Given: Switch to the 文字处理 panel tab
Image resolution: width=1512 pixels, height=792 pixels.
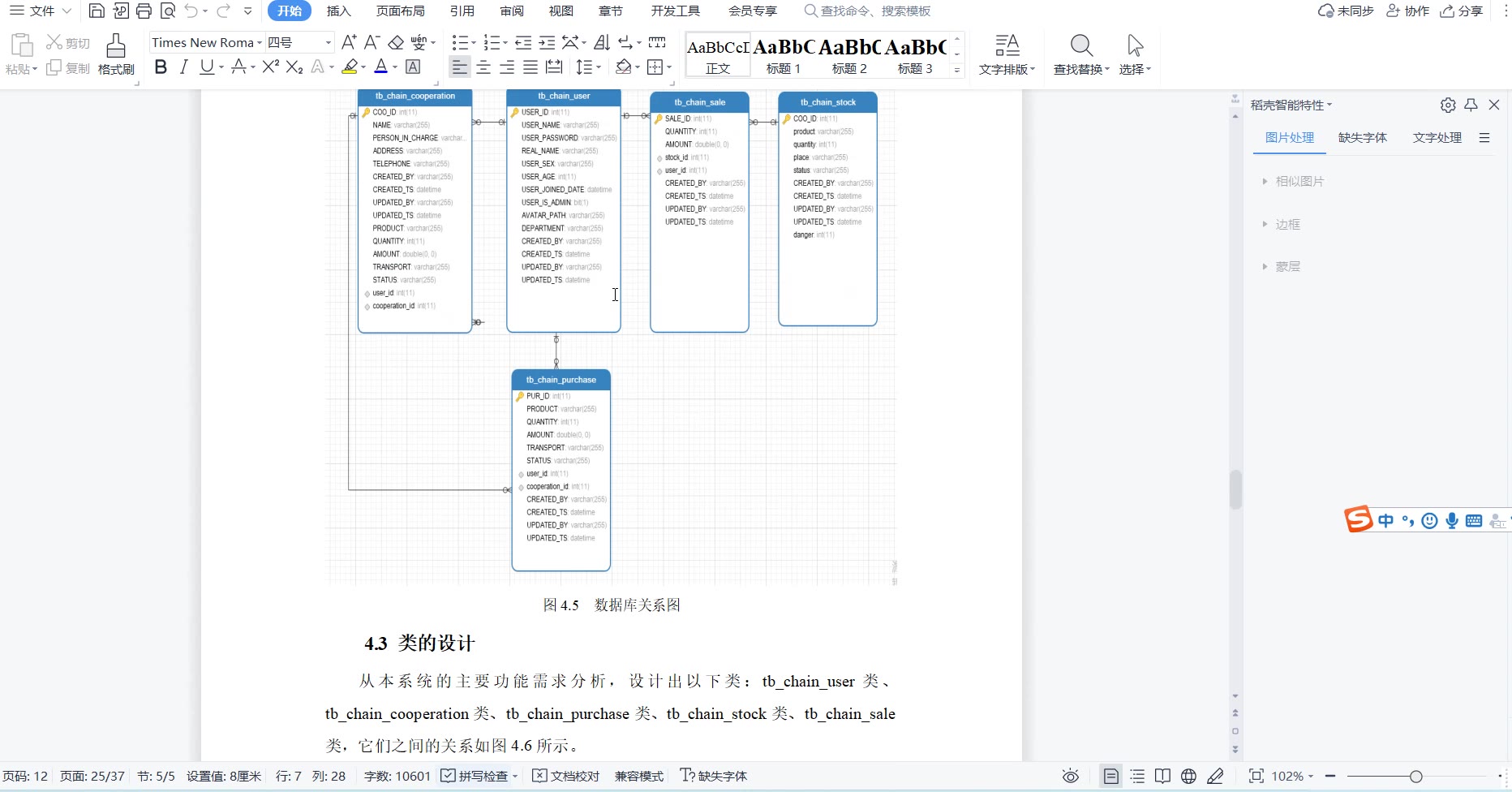Looking at the screenshot, I should click(1437, 137).
